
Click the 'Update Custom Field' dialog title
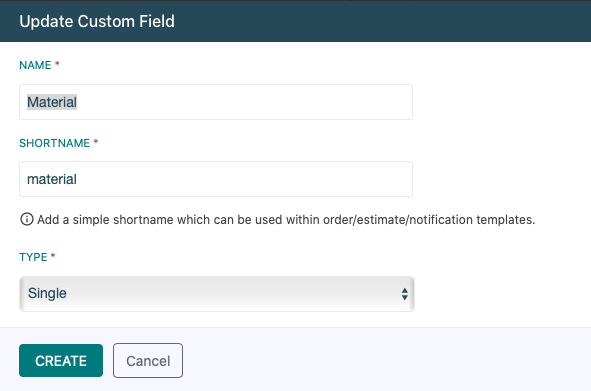click(x=97, y=21)
